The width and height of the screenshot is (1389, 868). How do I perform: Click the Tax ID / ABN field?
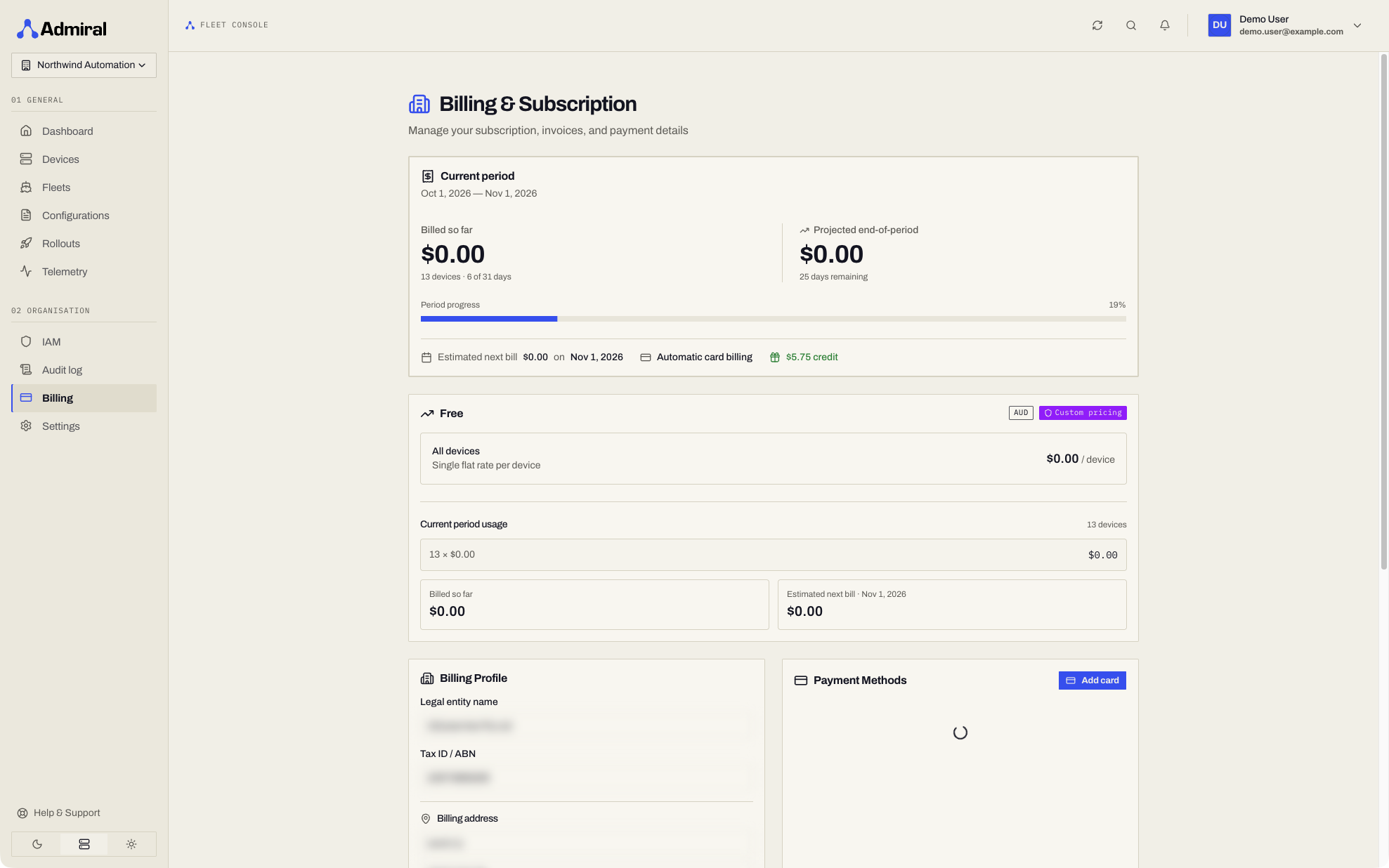586,777
